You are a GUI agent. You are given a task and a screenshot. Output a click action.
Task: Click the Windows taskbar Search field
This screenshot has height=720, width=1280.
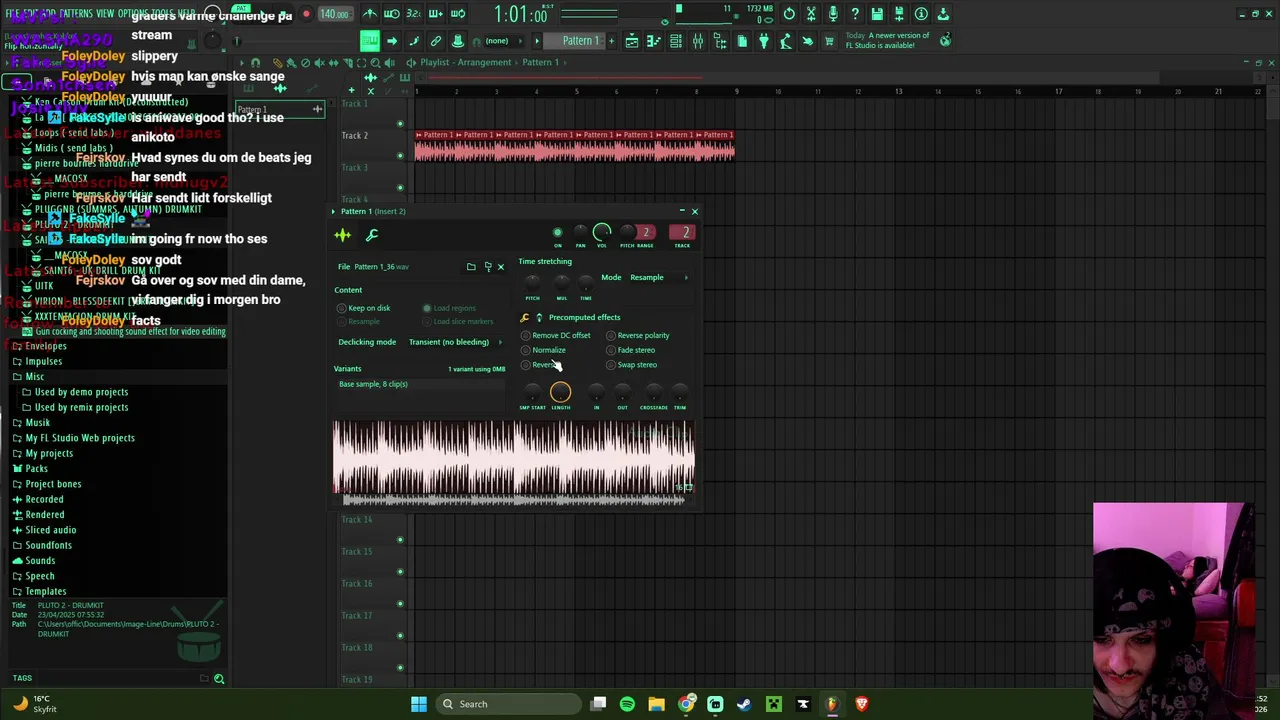pos(508,704)
